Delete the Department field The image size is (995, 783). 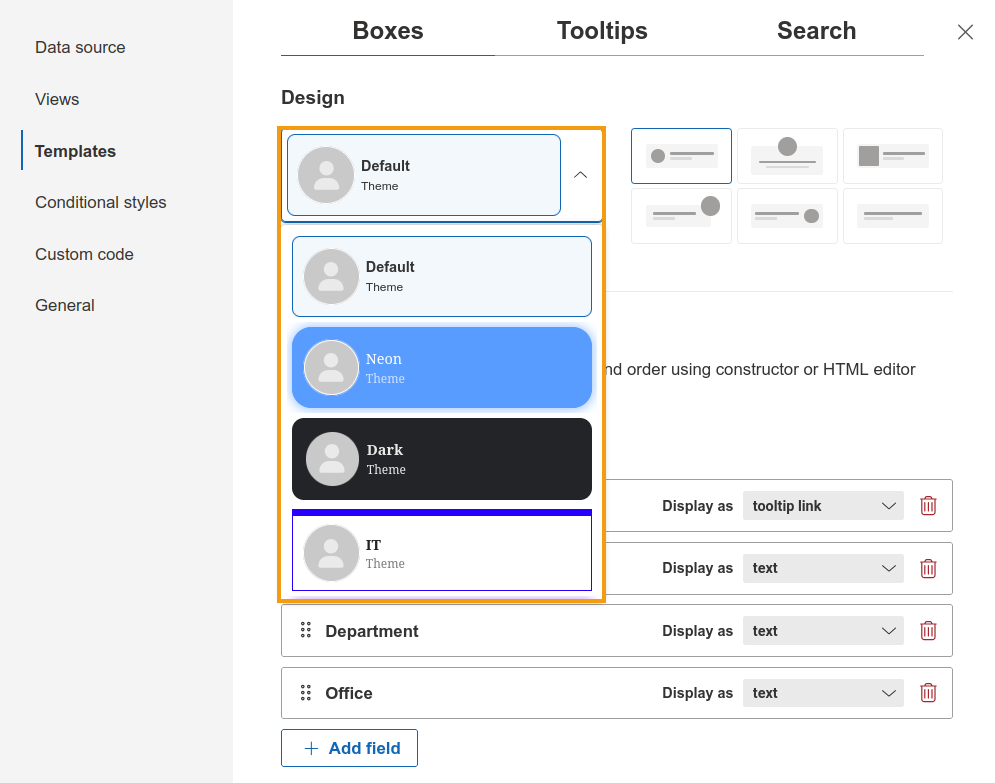[928, 631]
